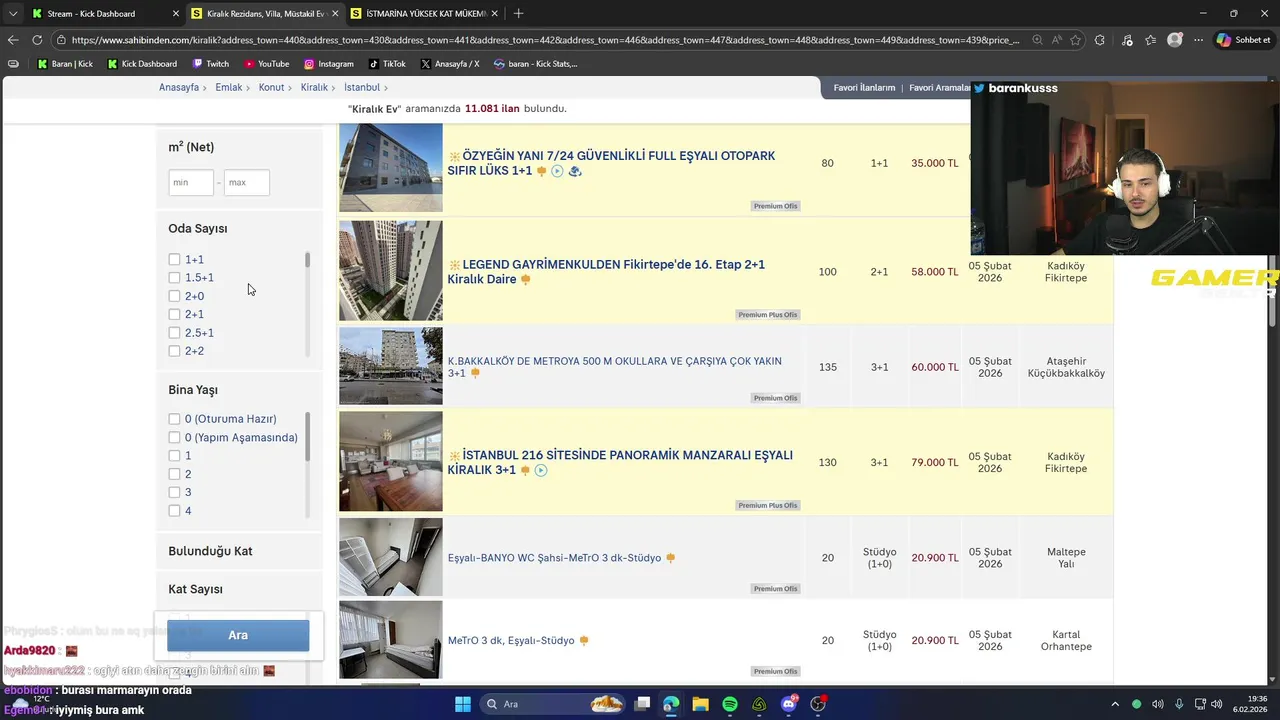Click the video icon on İSTANBUL 216 listing
This screenshot has width=1280, height=720.
pyautogui.click(x=541, y=470)
